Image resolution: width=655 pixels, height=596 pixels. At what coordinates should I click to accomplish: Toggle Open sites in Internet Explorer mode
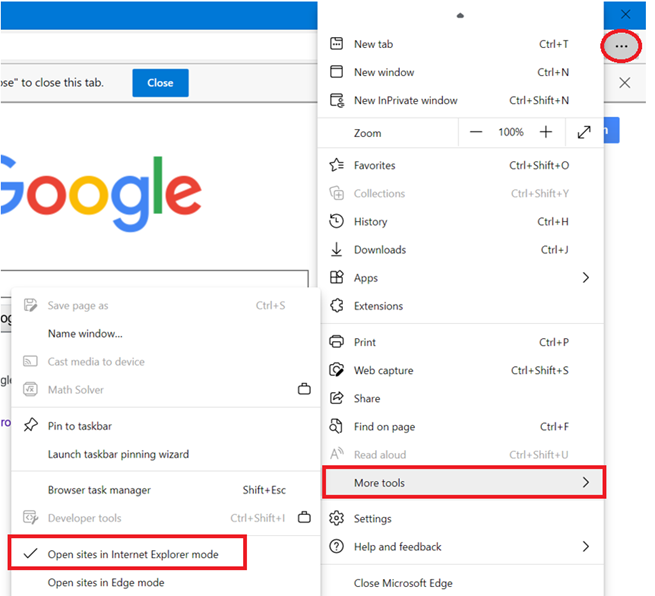pyautogui.click(x=127, y=553)
